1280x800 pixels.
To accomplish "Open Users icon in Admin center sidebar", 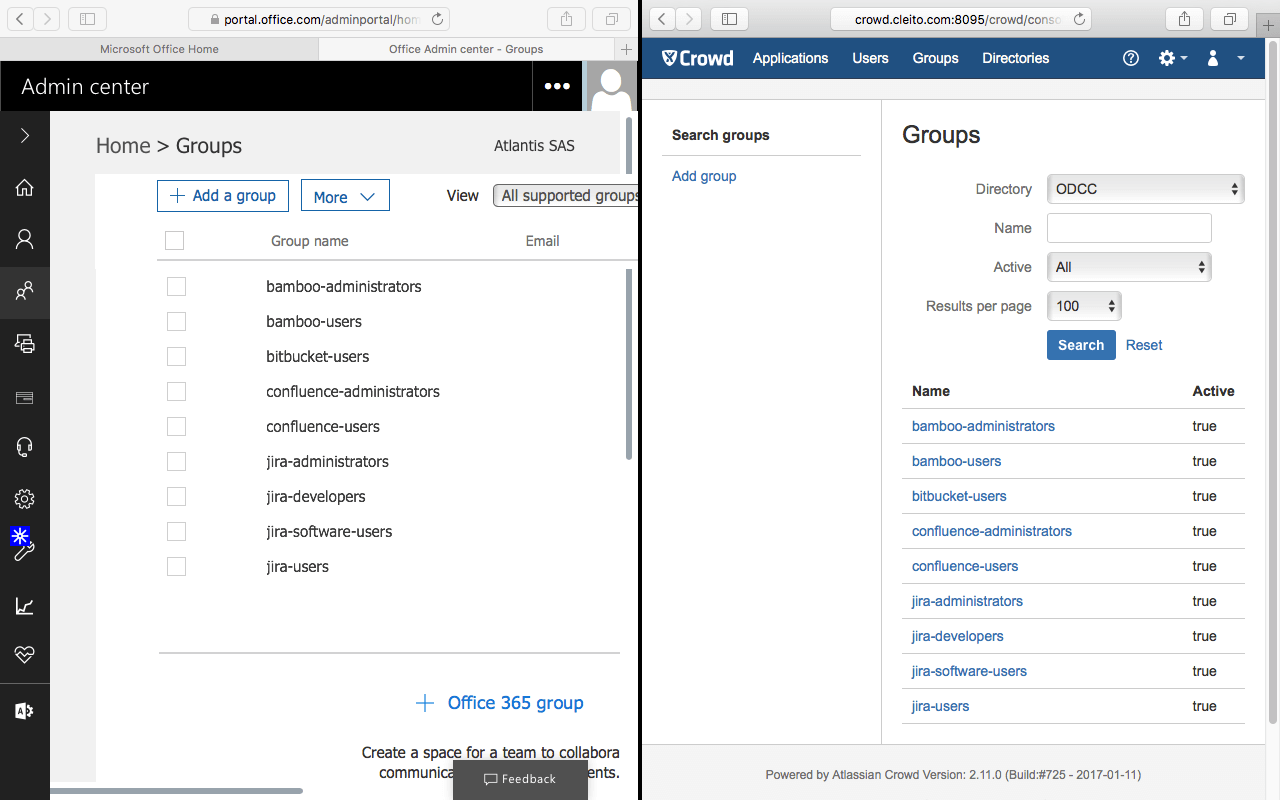I will click(x=25, y=239).
